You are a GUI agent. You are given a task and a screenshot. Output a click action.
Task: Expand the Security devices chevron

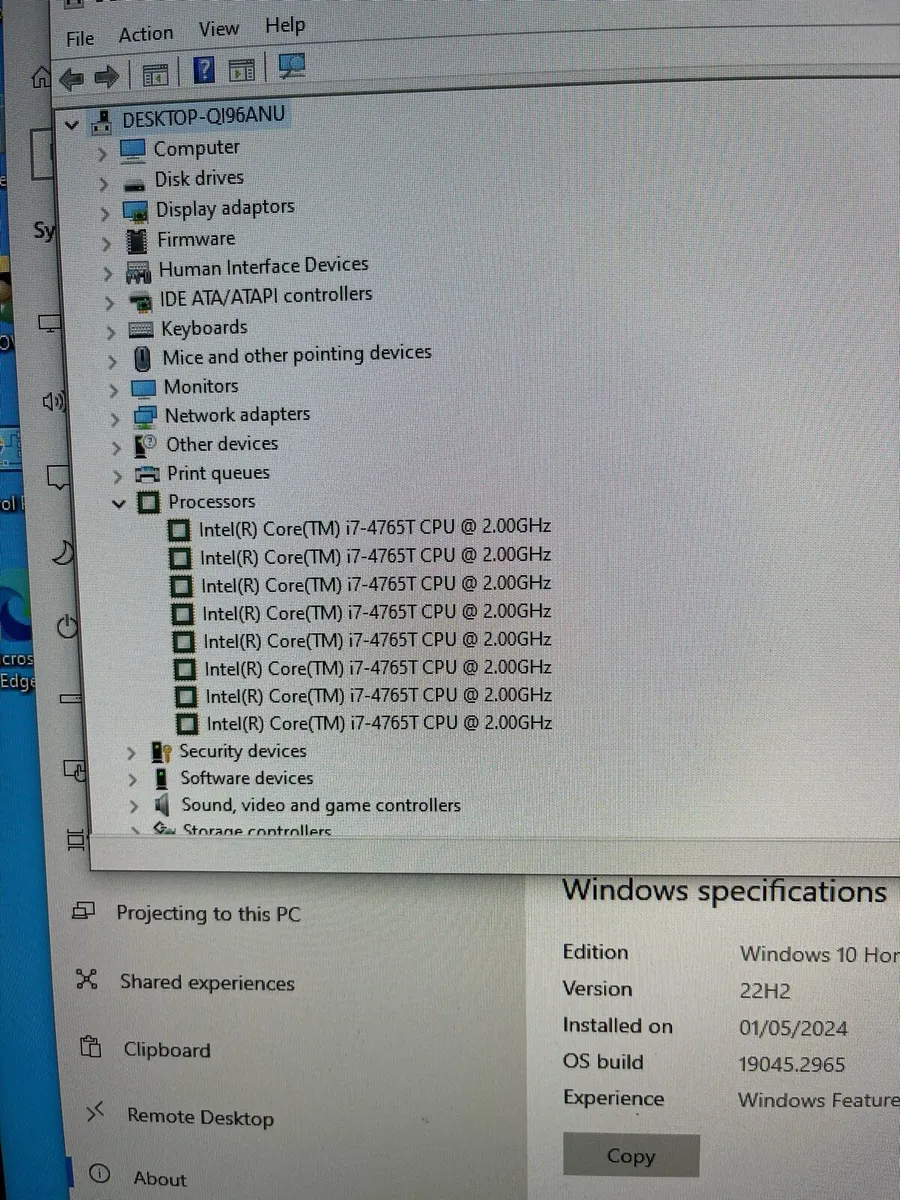(x=131, y=754)
